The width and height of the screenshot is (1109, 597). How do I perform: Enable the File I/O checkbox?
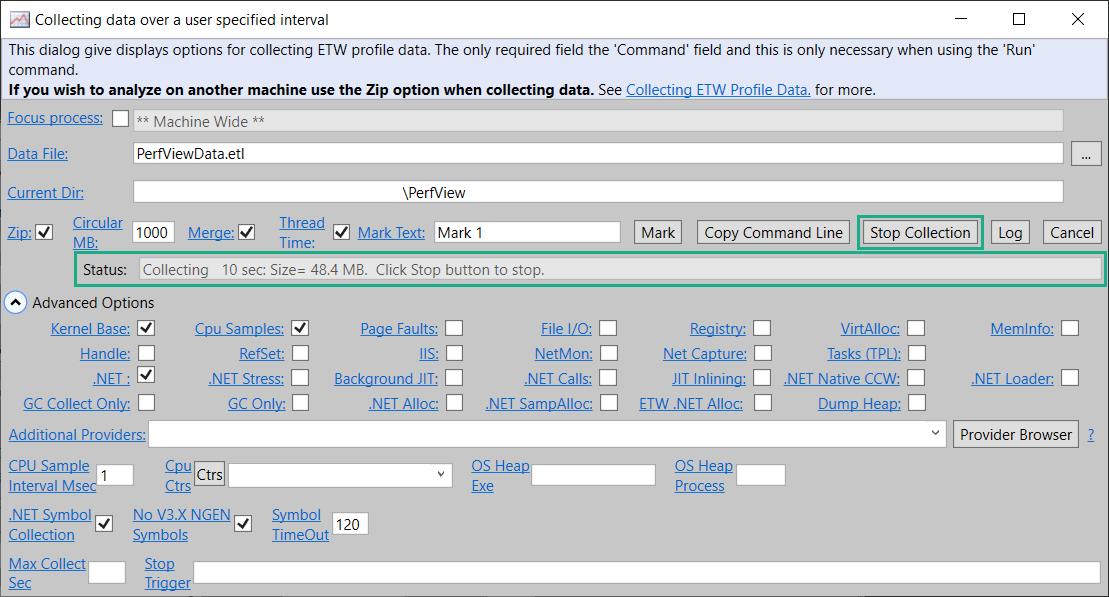(x=608, y=328)
